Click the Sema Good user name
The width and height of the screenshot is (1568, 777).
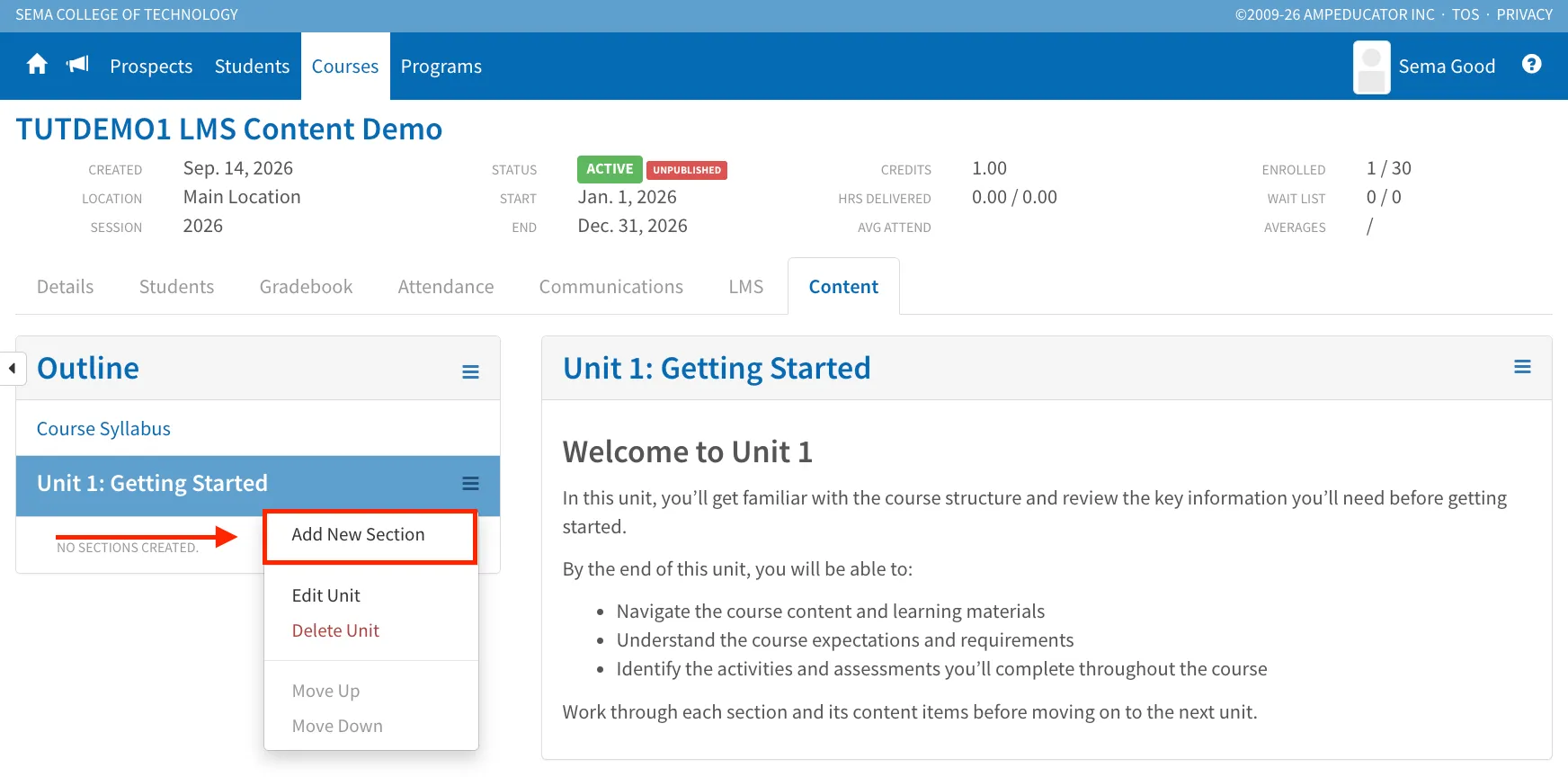click(x=1447, y=67)
